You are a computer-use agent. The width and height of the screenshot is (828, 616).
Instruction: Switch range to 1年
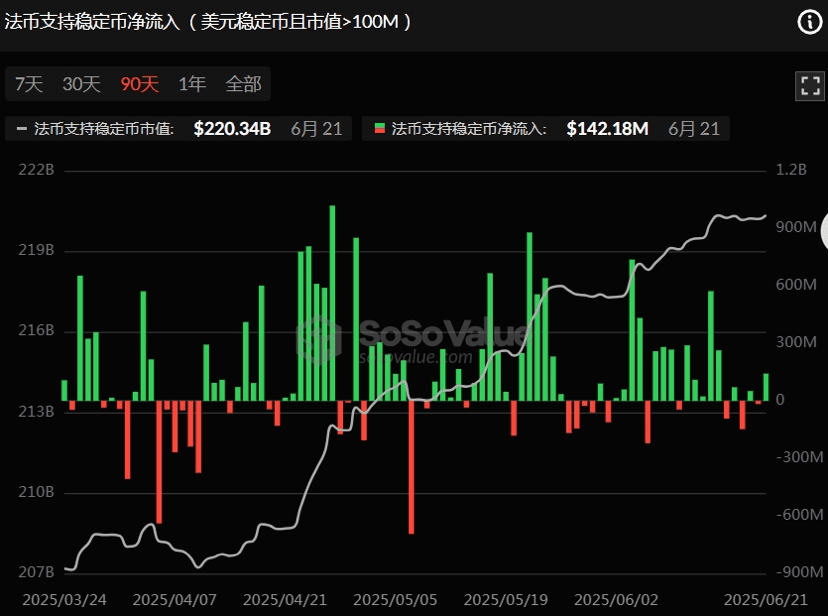pyautogui.click(x=192, y=84)
